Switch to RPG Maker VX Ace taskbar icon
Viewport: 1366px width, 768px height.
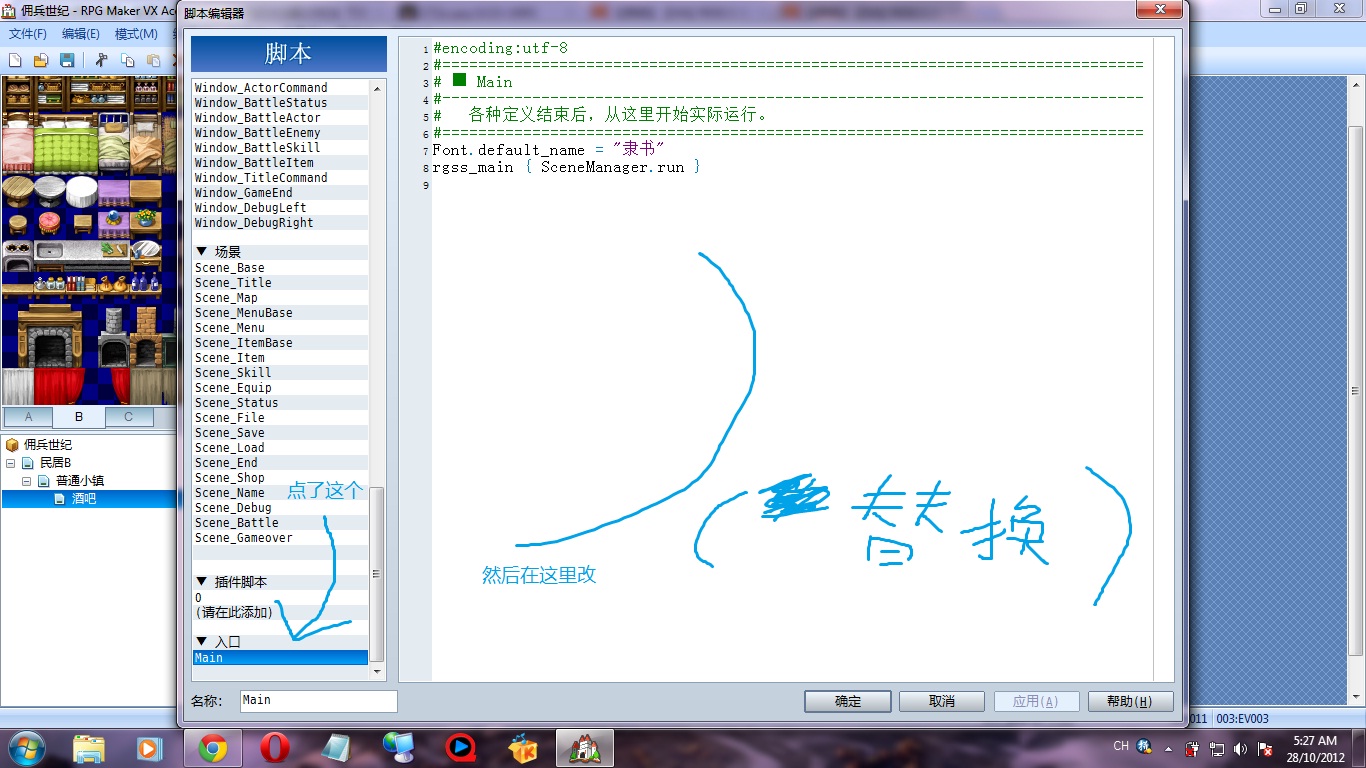(584, 748)
